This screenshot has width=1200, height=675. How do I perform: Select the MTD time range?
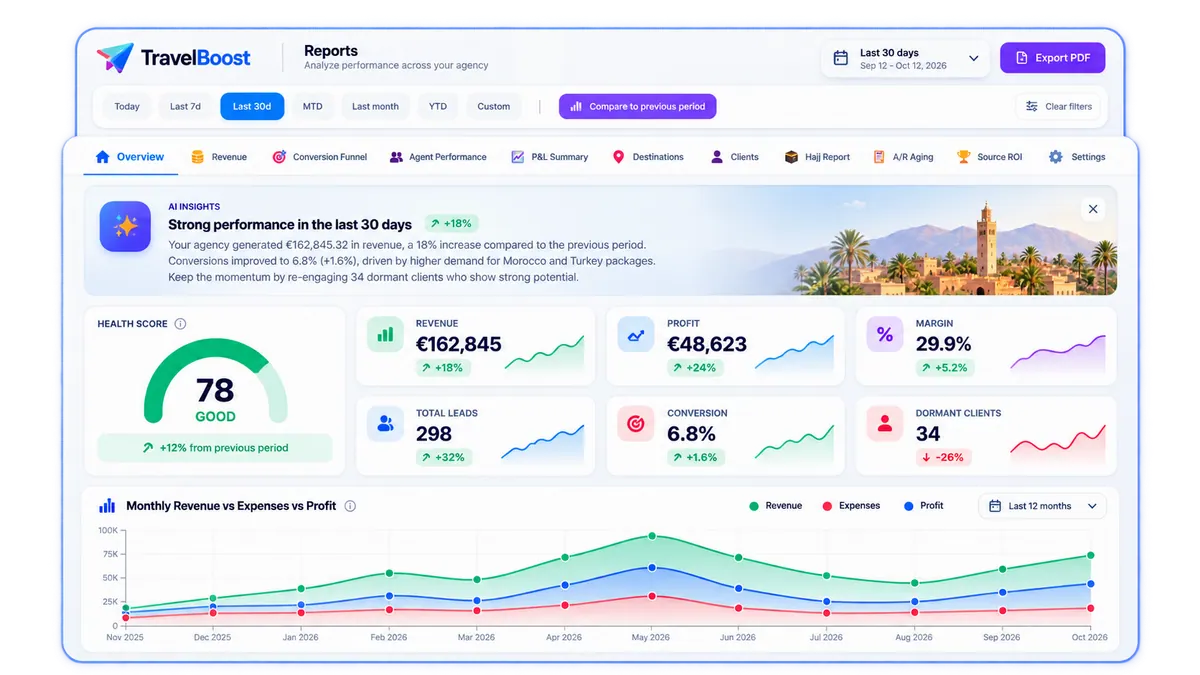pyautogui.click(x=313, y=106)
